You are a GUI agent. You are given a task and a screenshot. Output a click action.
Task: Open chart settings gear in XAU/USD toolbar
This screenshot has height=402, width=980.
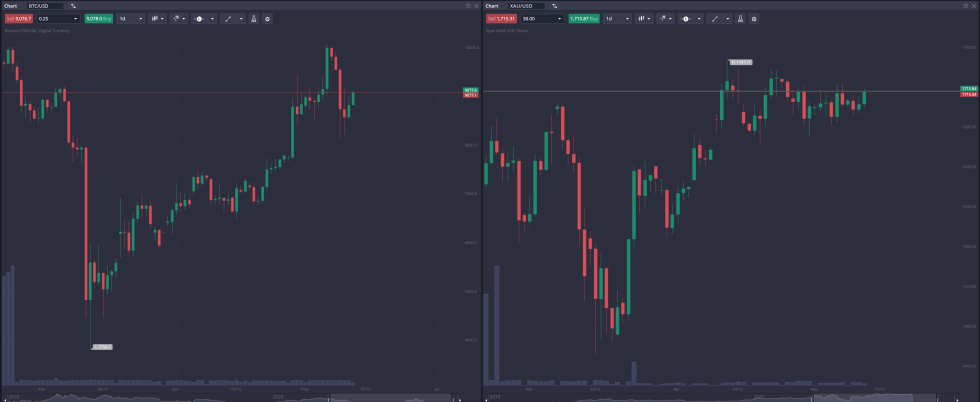click(753, 18)
